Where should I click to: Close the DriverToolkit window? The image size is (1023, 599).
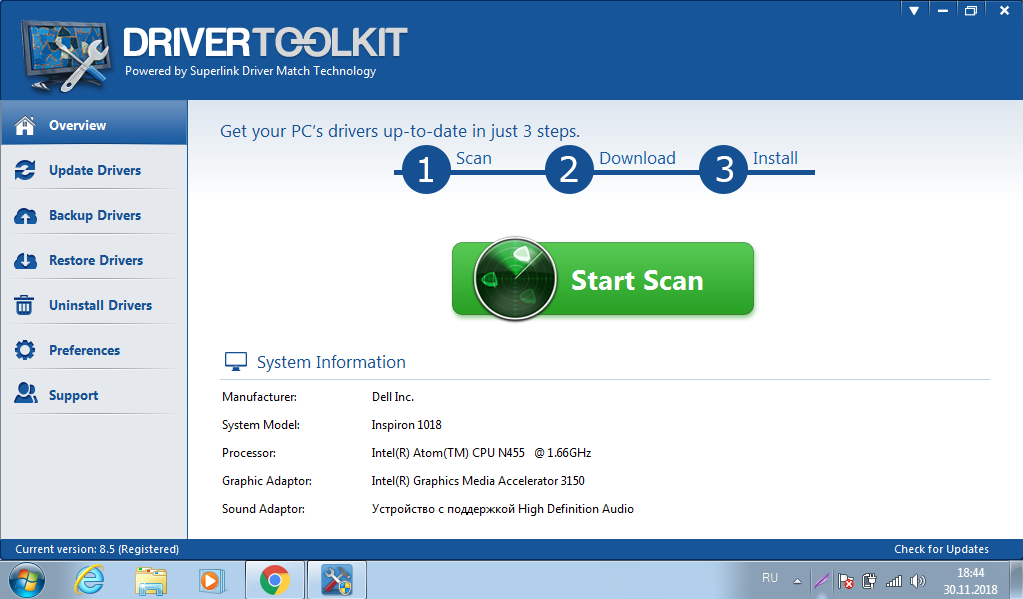point(1005,10)
